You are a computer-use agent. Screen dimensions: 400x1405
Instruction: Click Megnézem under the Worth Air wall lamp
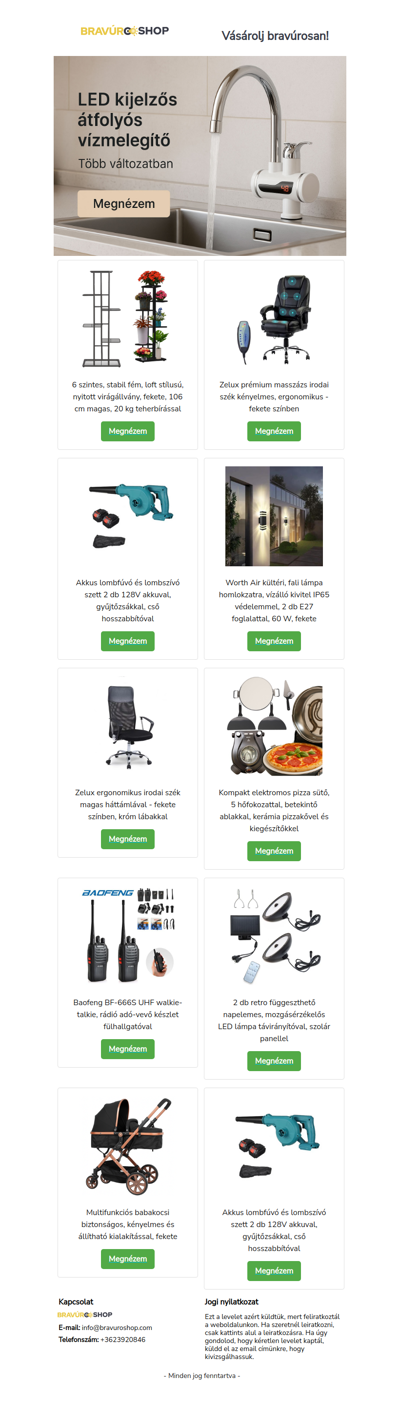[274, 641]
